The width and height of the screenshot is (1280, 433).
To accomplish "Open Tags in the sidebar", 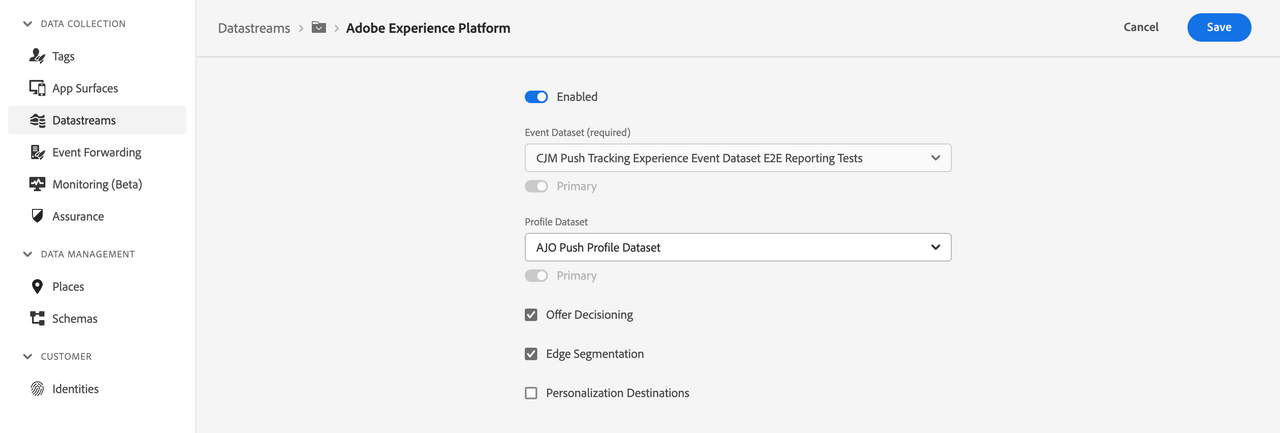I will 97,57.
